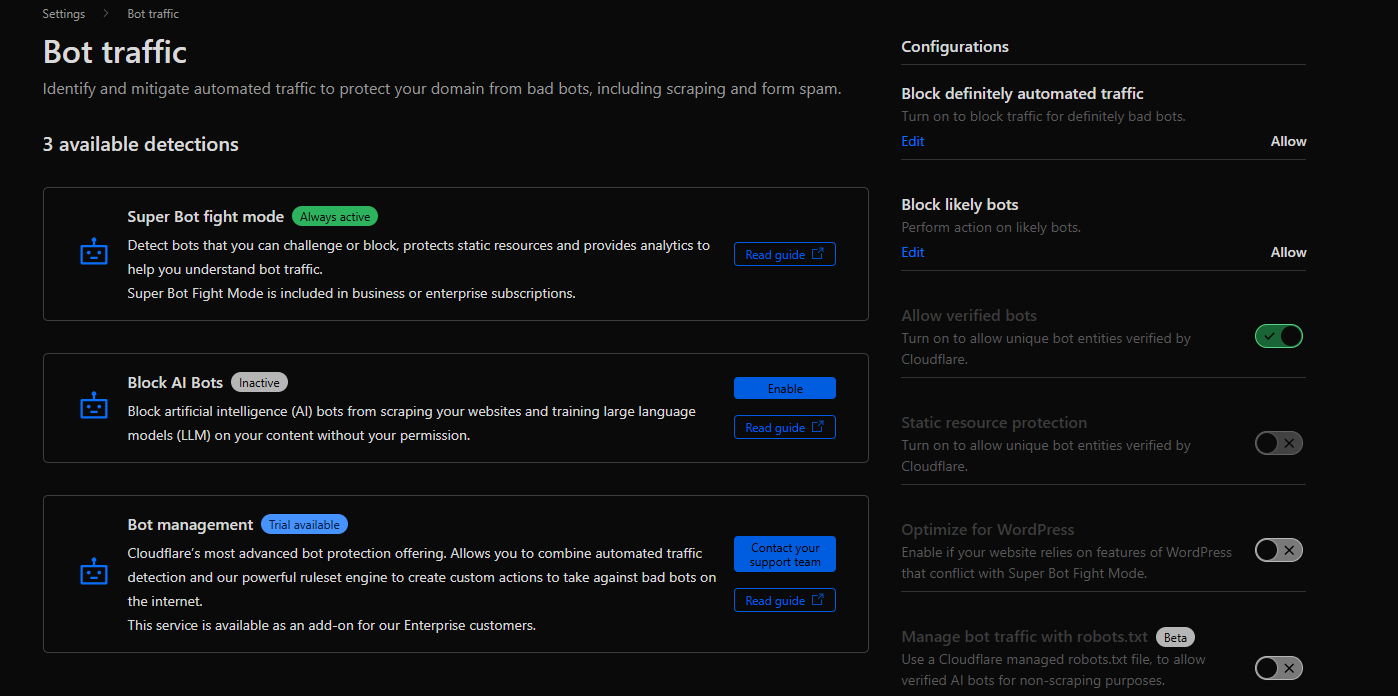Click the Bot management robot icon
Screen dimensions: 1398x696
[93, 573]
